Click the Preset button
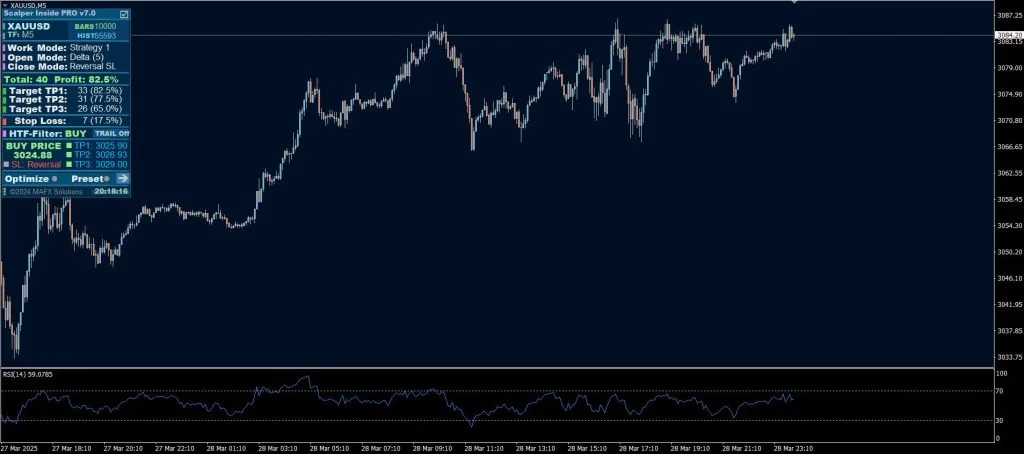Viewport: 1024px width, 454px height. tap(90, 178)
